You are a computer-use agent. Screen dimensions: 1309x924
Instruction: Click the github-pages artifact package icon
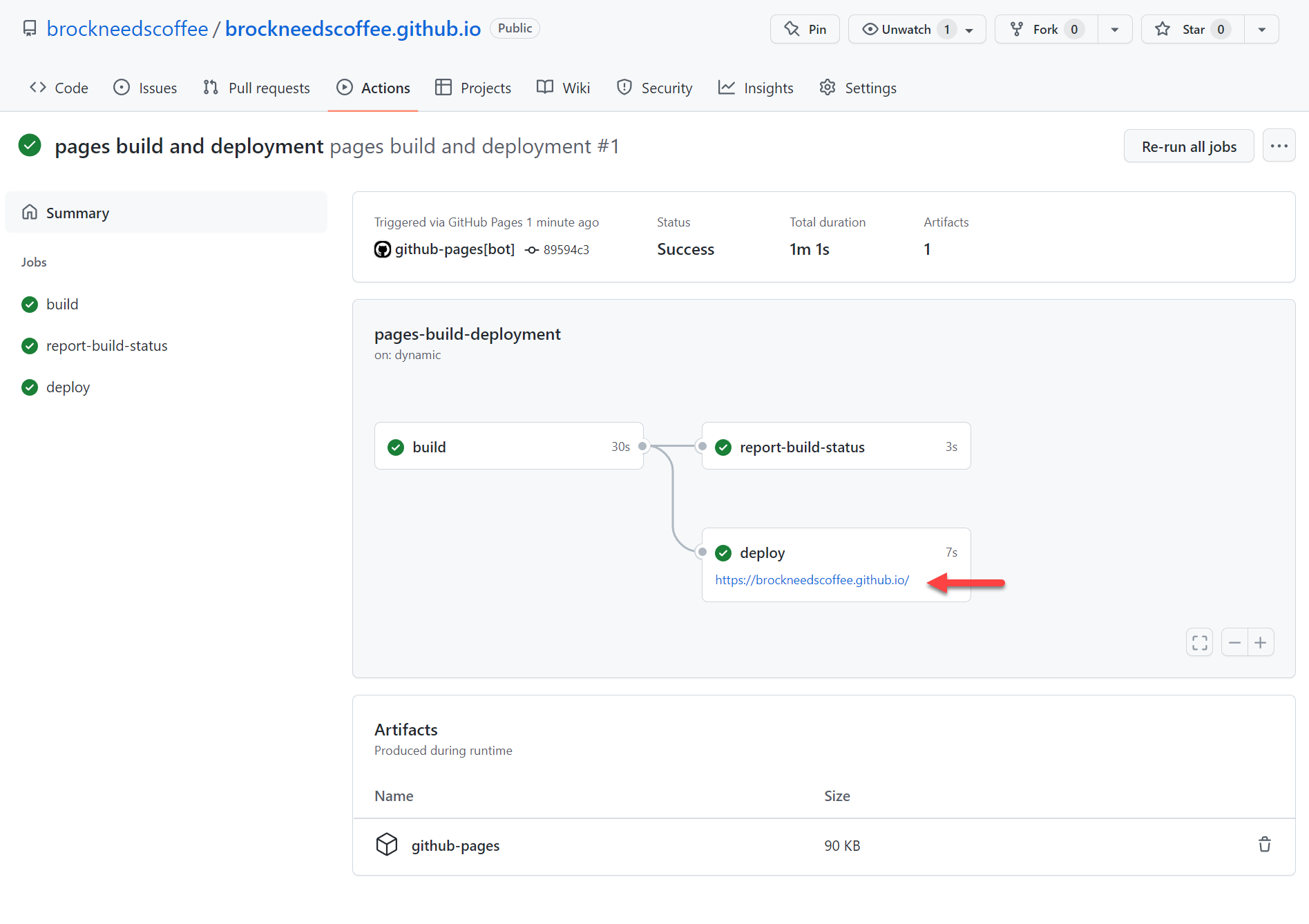click(x=387, y=845)
